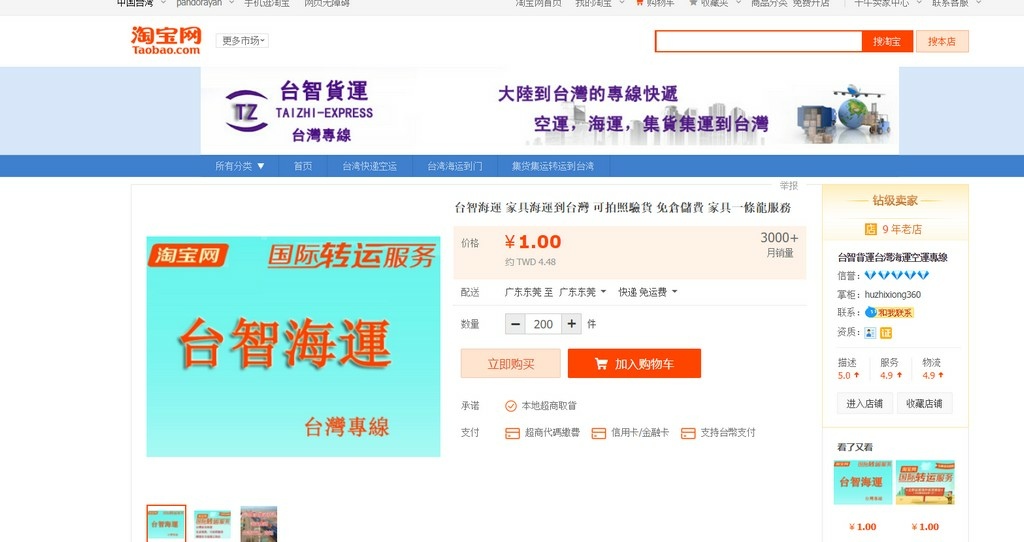This screenshot has height=542, width=1024.
Task: Click the TZ Taizhi-Express shop logo
Action: point(246,112)
